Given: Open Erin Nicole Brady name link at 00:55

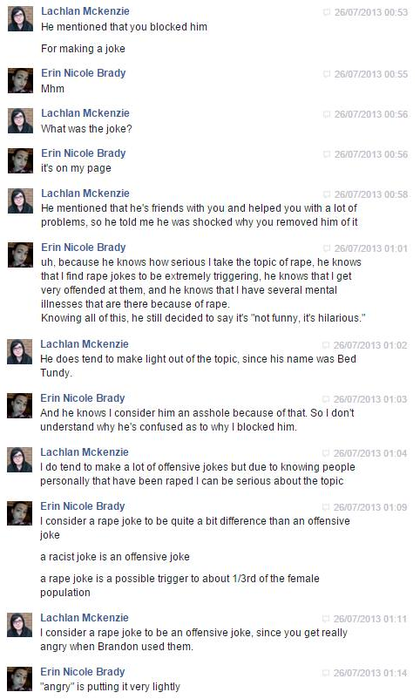Looking at the screenshot, I should point(83,73).
